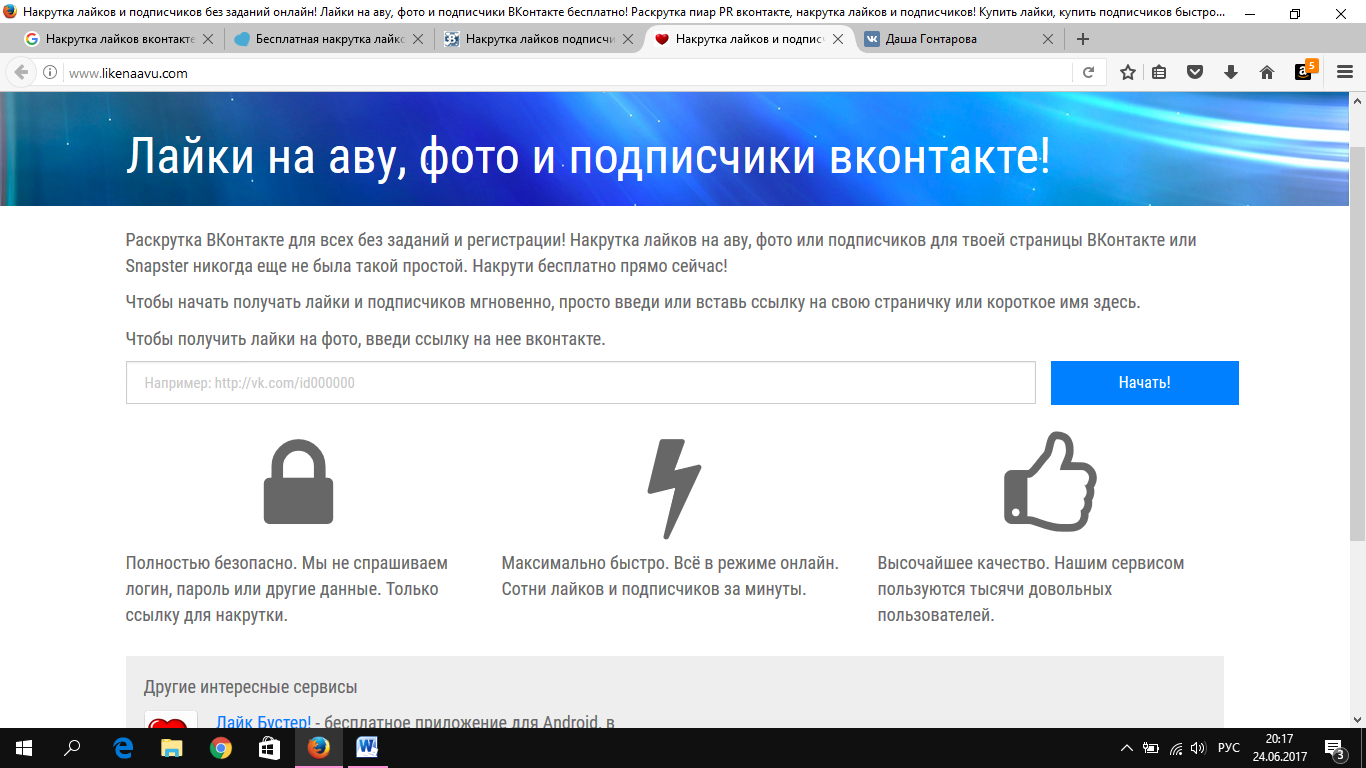Image resolution: width=1366 pixels, height=768 pixels.
Task: Open the Firefox hamburger menu
Action: point(1345,72)
